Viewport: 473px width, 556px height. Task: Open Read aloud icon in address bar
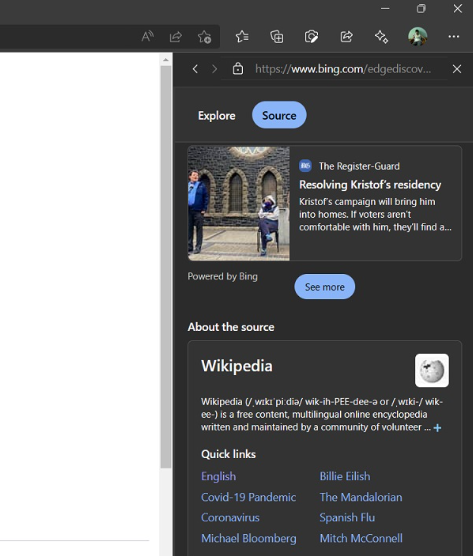pyautogui.click(x=148, y=36)
